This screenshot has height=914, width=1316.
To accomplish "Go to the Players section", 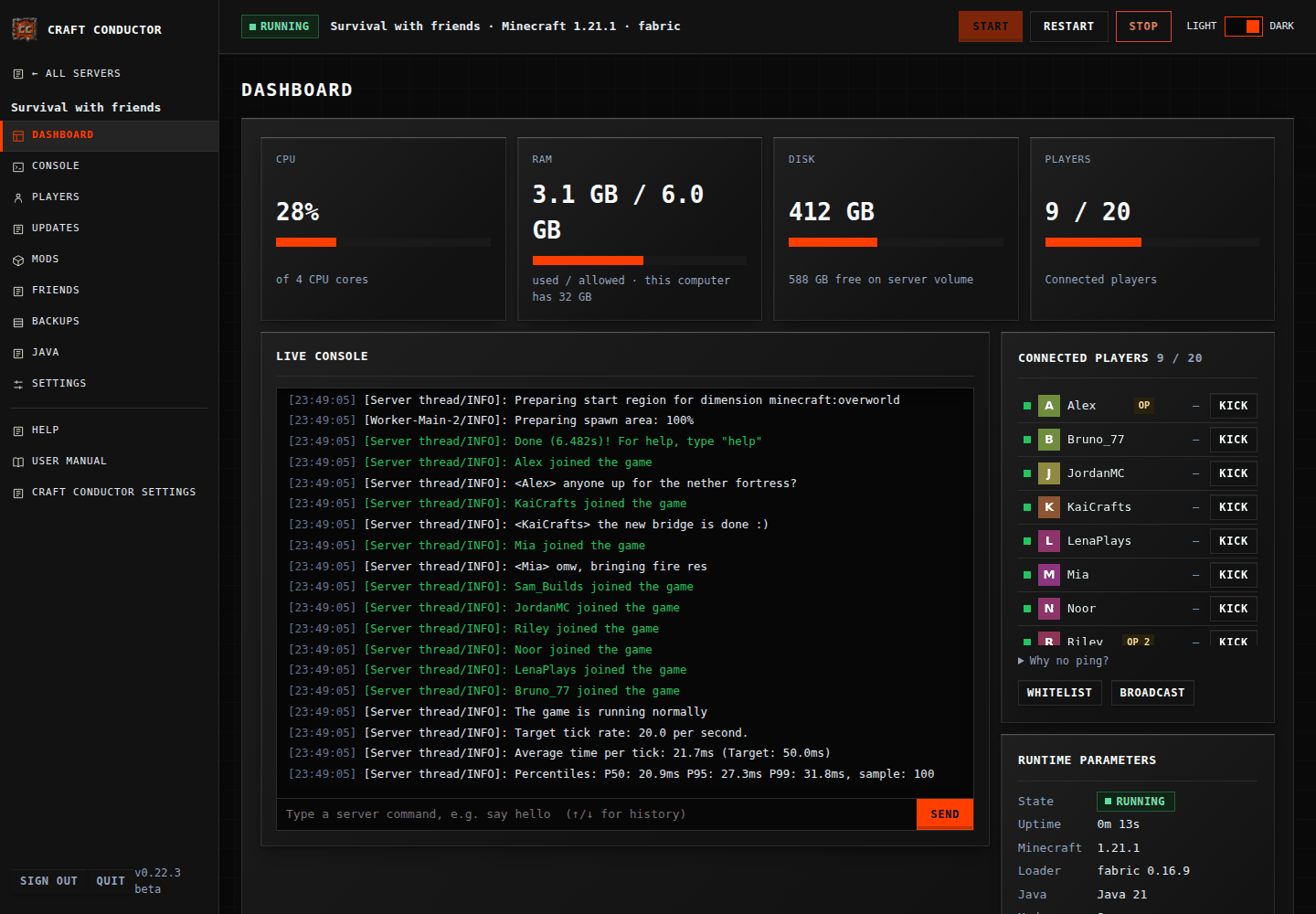I will tap(110, 197).
